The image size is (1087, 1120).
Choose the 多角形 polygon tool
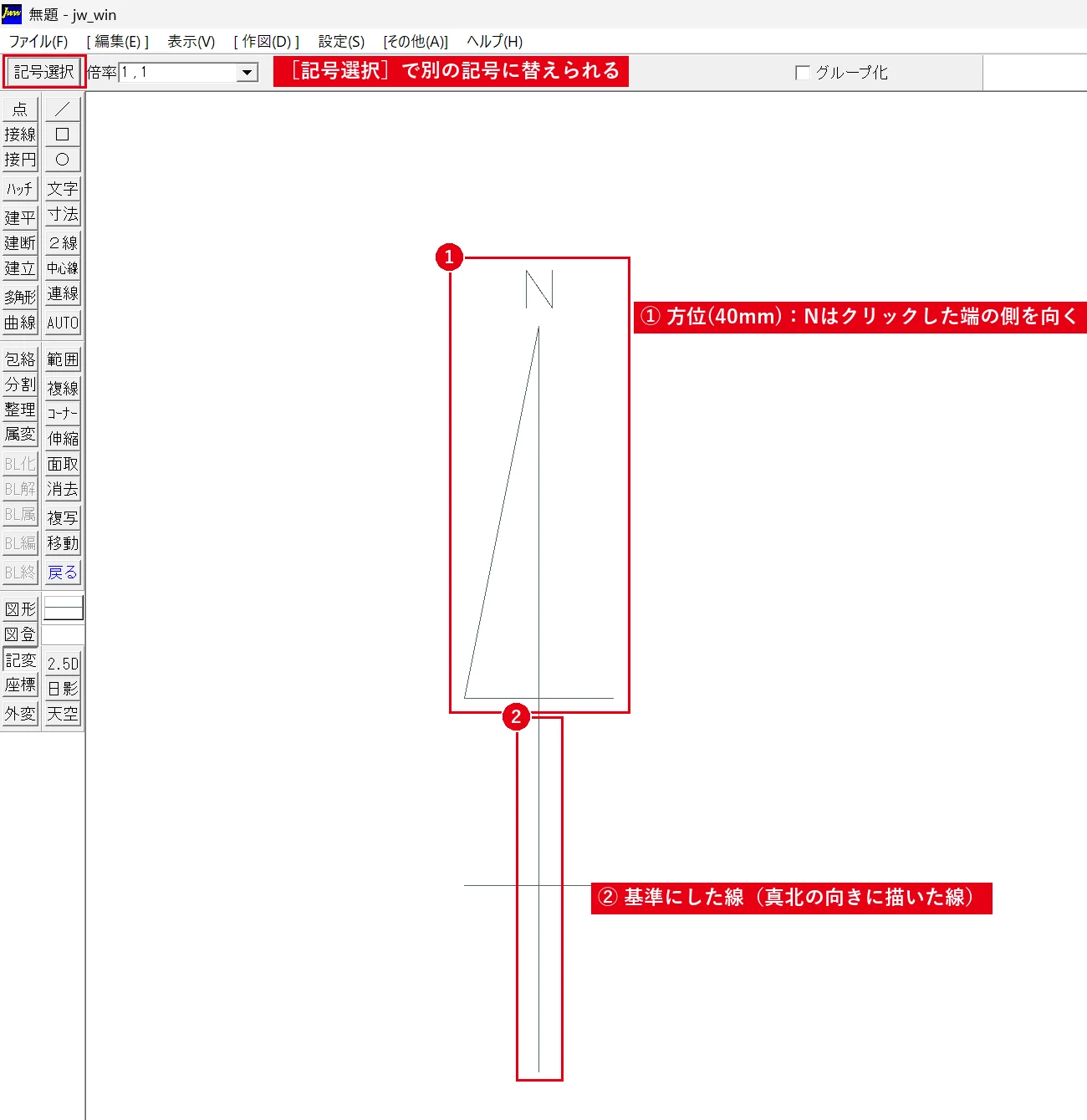[20, 297]
